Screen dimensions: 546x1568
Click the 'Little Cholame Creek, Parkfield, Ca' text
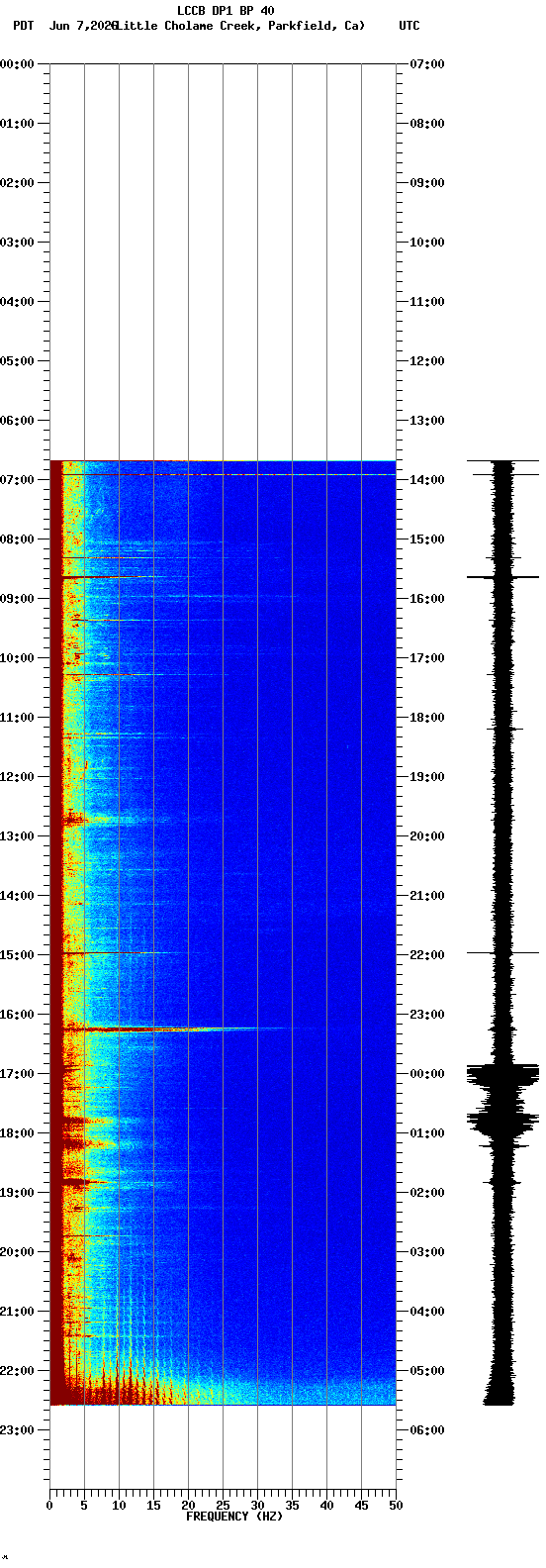tap(239, 26)
